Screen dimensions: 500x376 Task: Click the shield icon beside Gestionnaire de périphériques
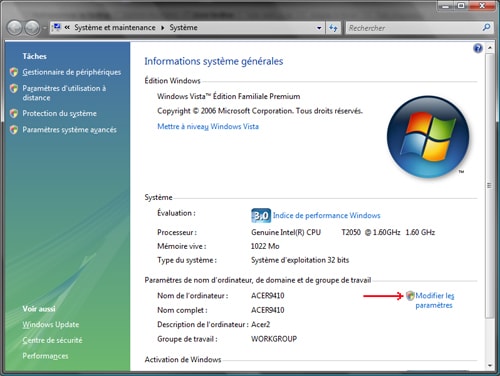point(14,72)
